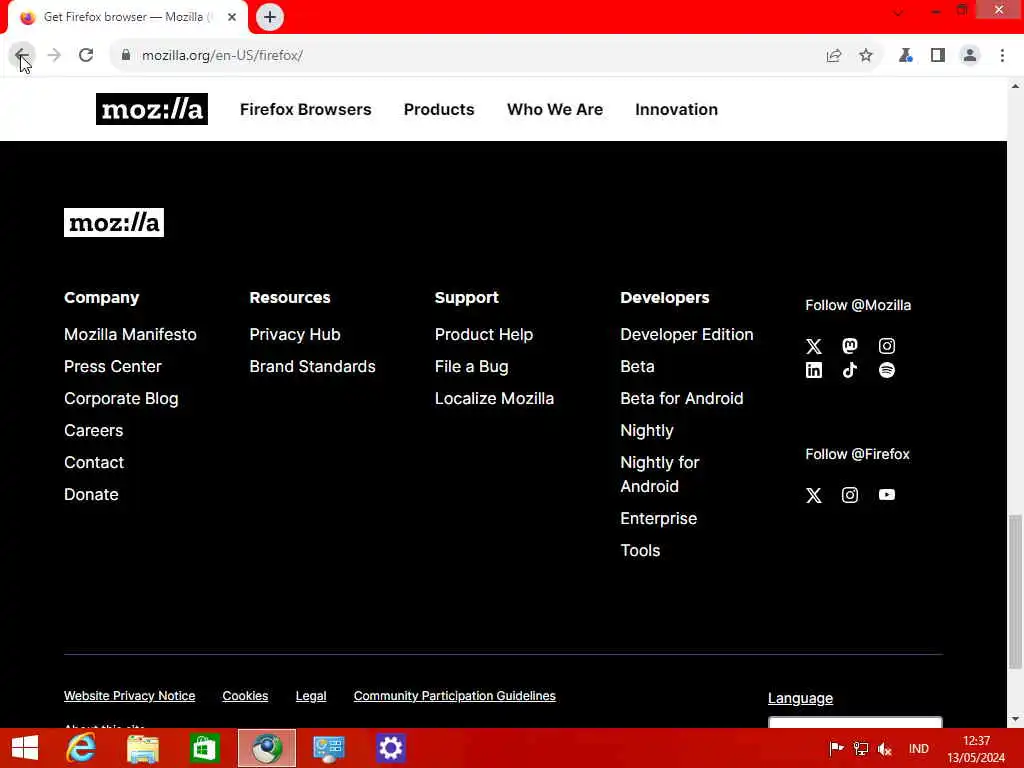Screen dimensions: 1024x768
Task: Open Firefox's Instagram icon
Action: 850,495
